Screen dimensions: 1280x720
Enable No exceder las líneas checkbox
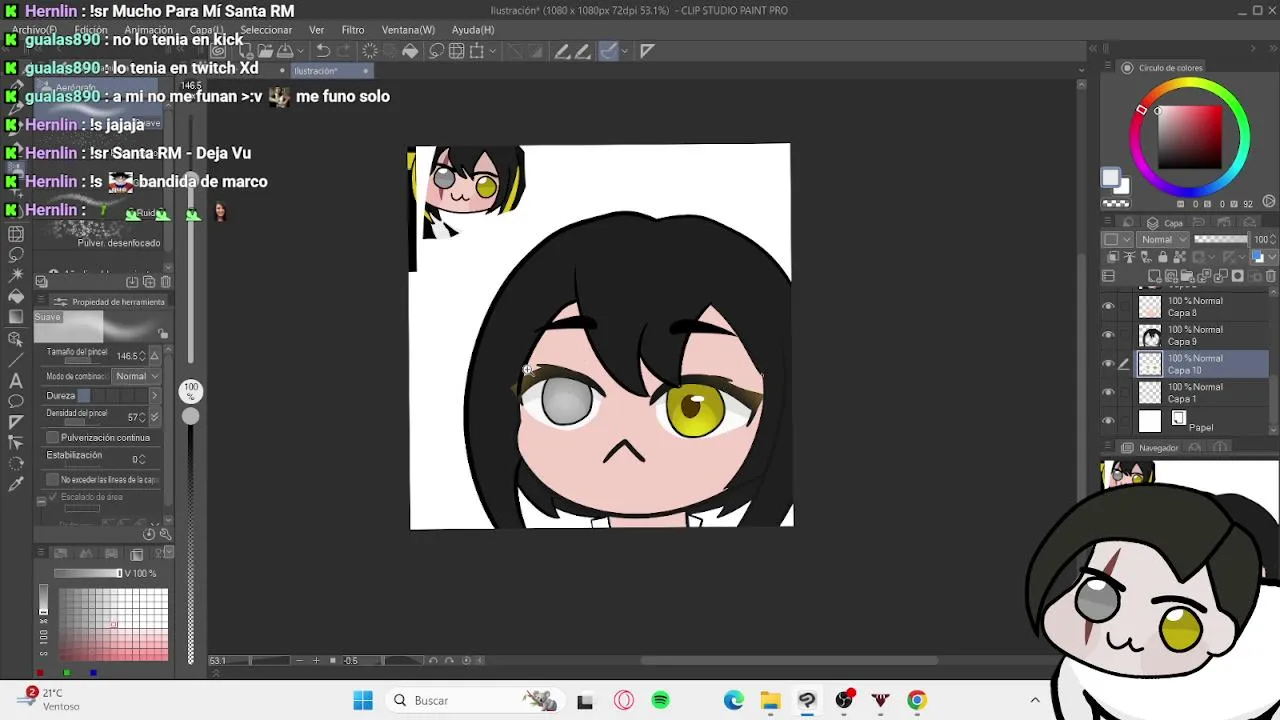[53, 480]
